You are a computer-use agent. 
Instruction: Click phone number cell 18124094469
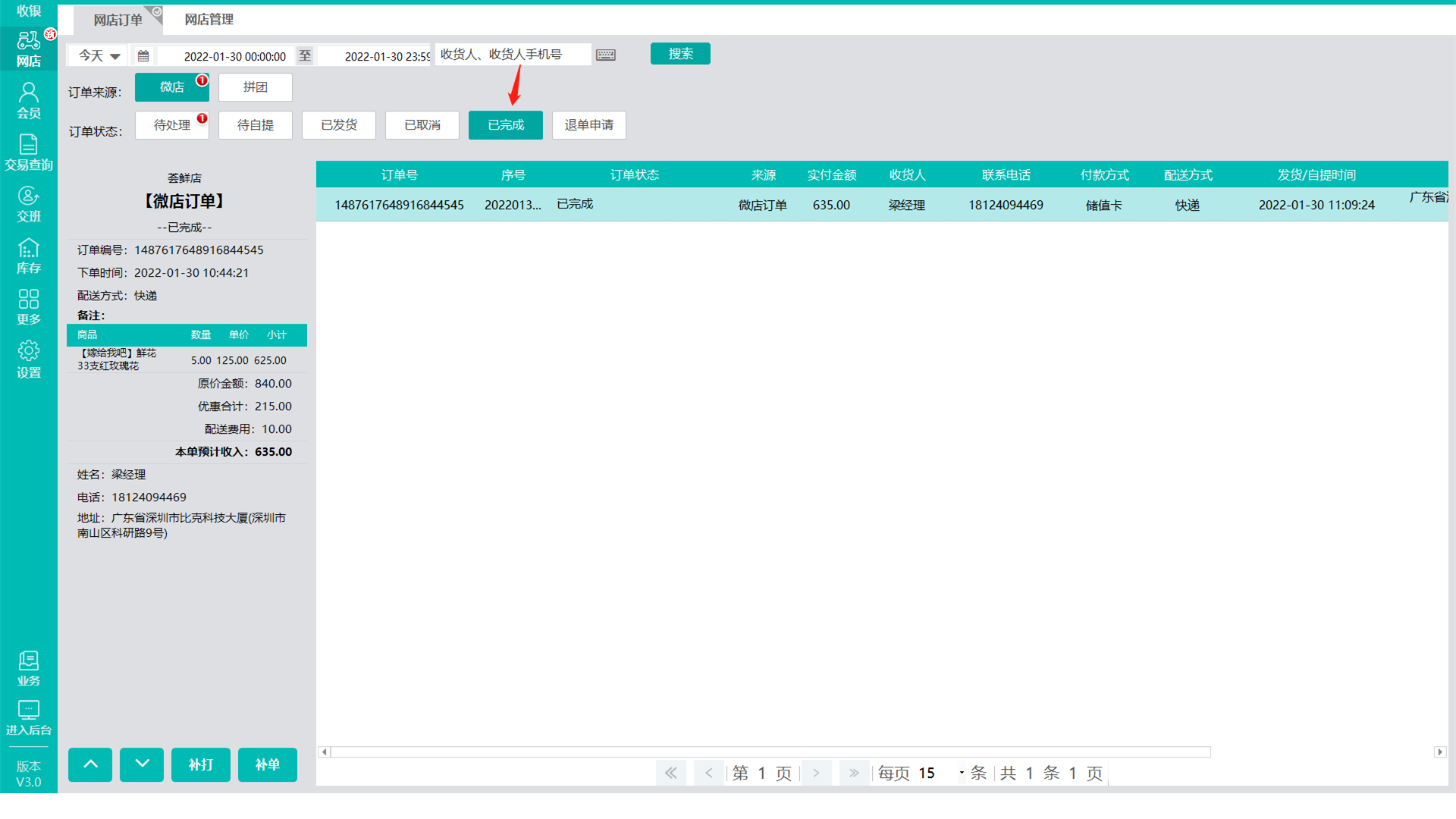coord(1006,206)
